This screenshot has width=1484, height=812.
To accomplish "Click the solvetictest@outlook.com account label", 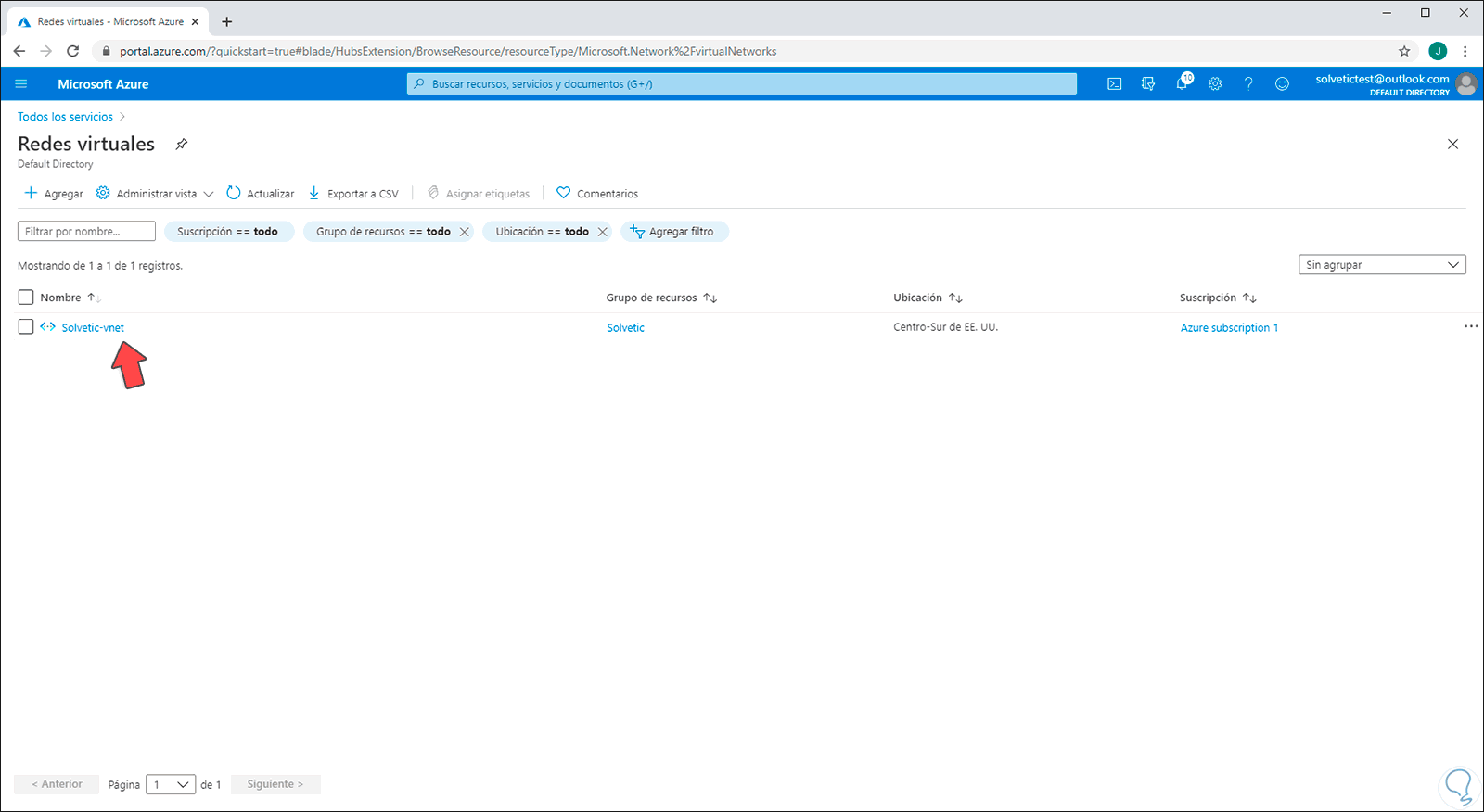I will click(1382, 79).
